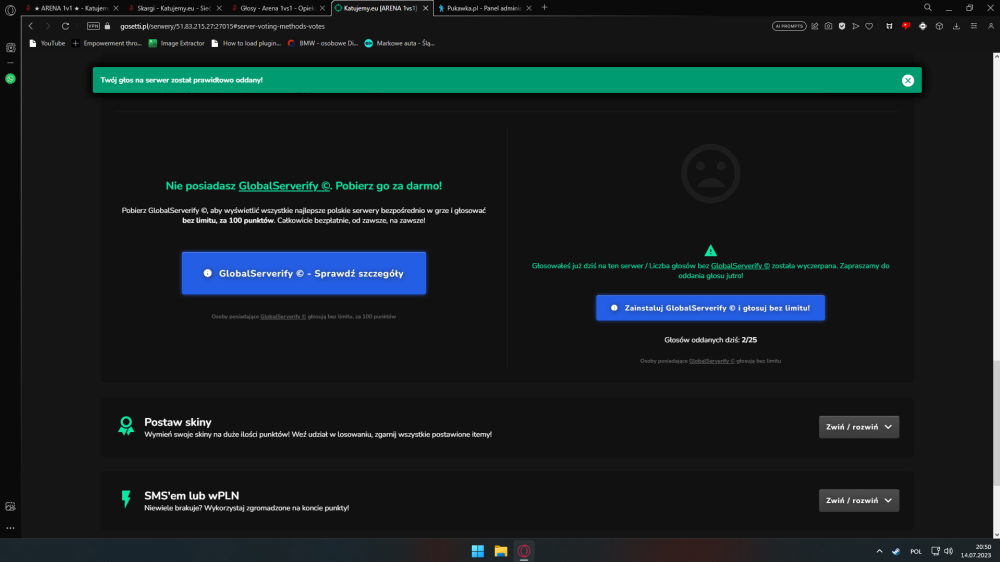Open the volume speaker icon in tray

coord(948,551)
